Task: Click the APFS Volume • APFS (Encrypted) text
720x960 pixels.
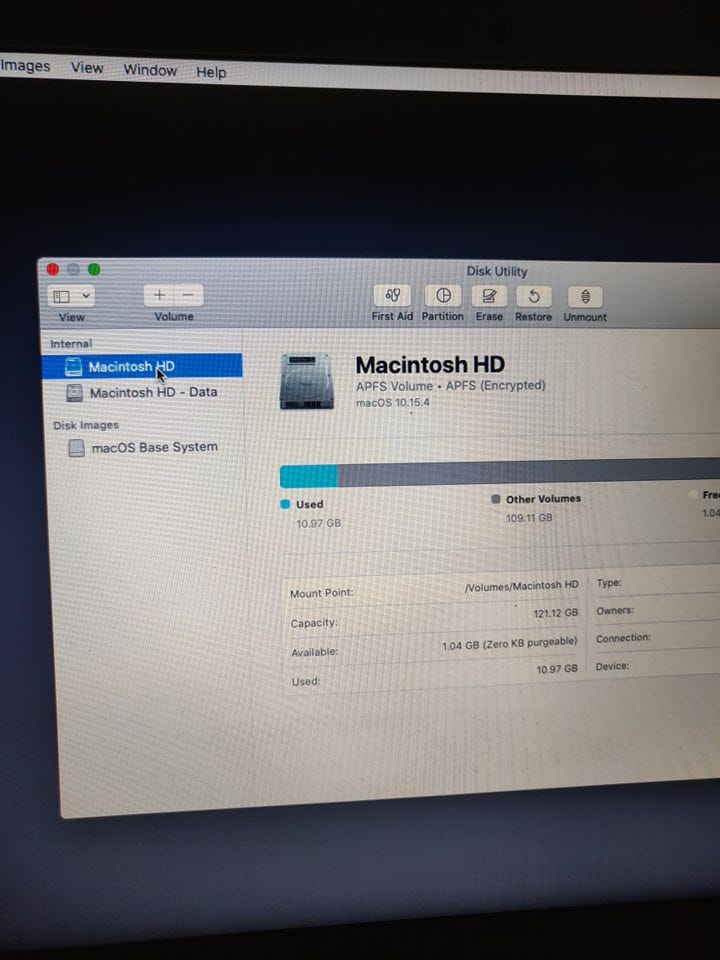Action: click(x=451, y=386)
